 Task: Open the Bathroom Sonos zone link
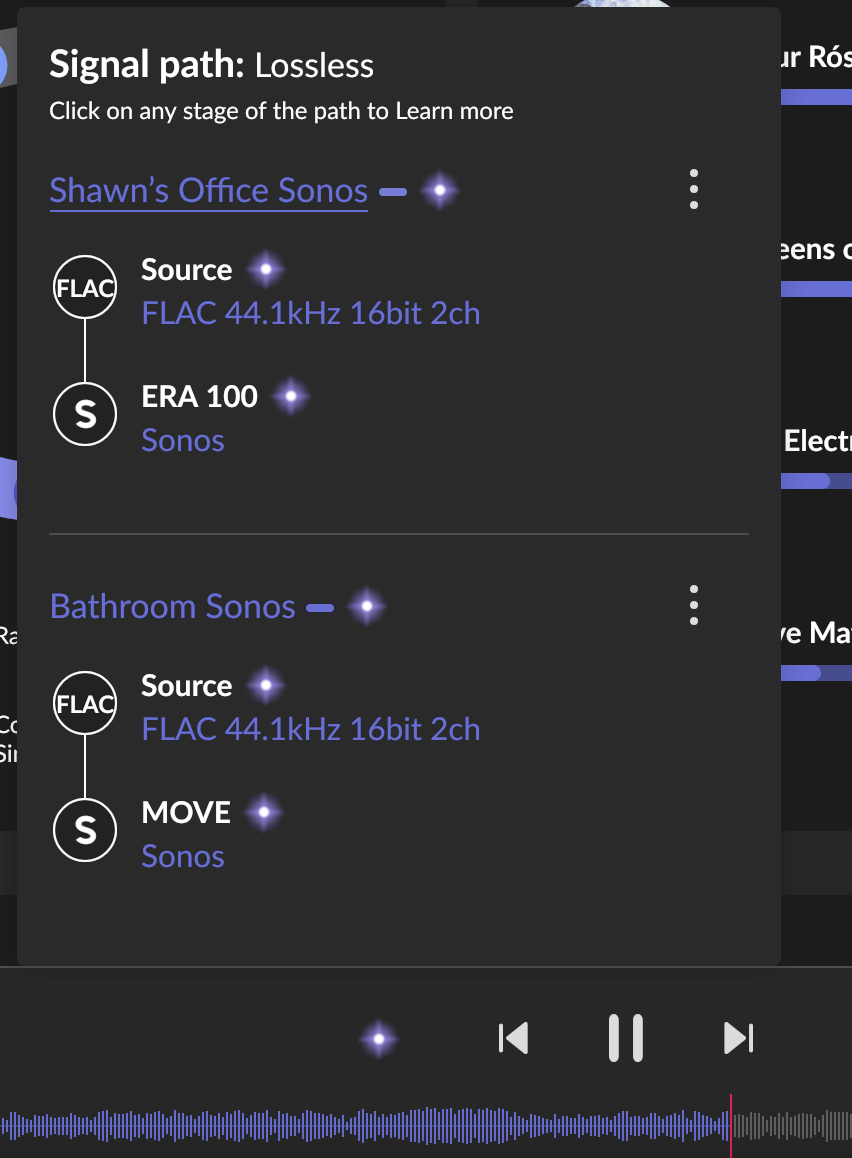point(173,606)
